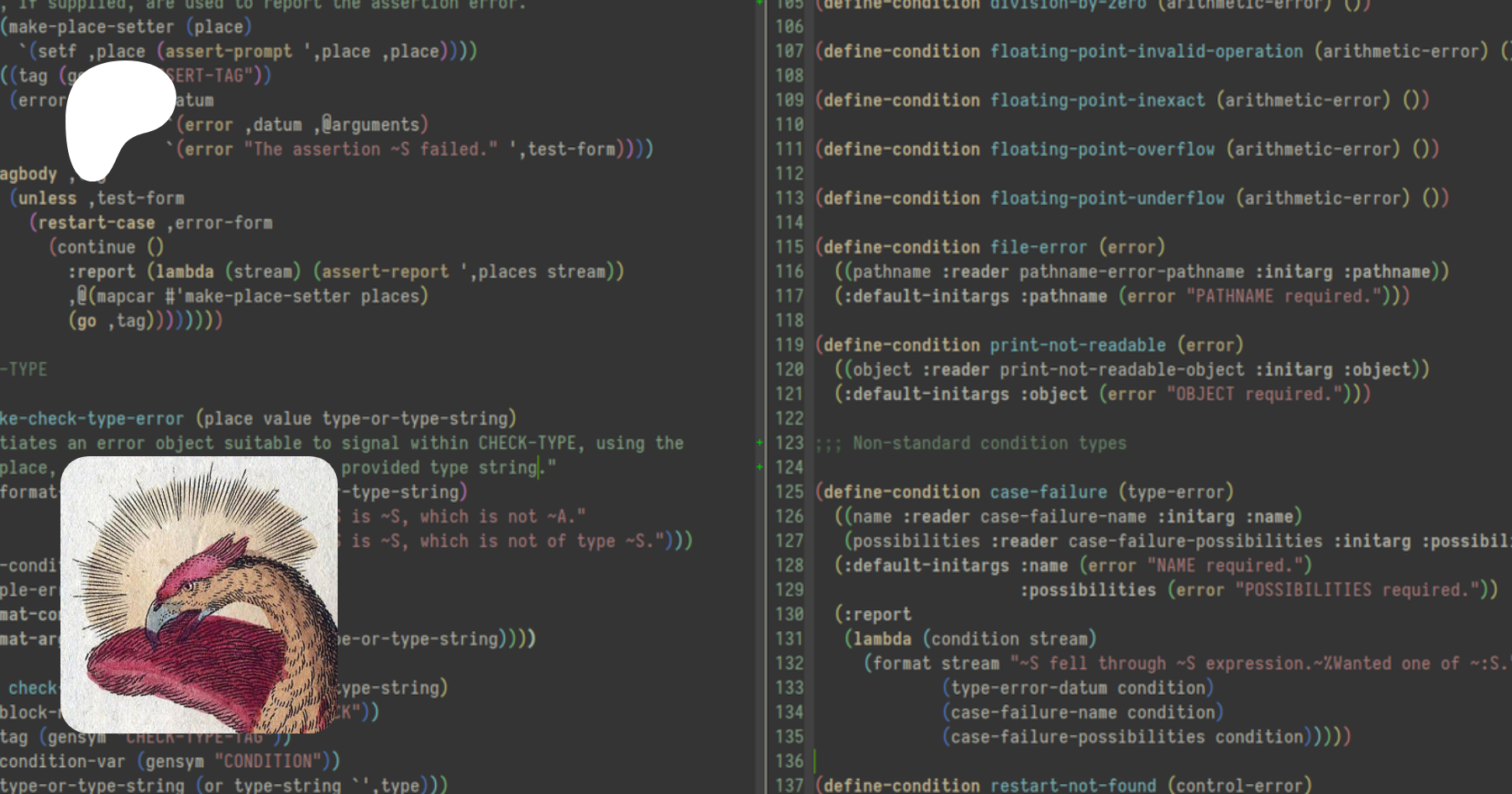The height and width of the screenshot is (794, 1512).
Task: Click the vertical divider between the editor panes
Action: point(766,397)
